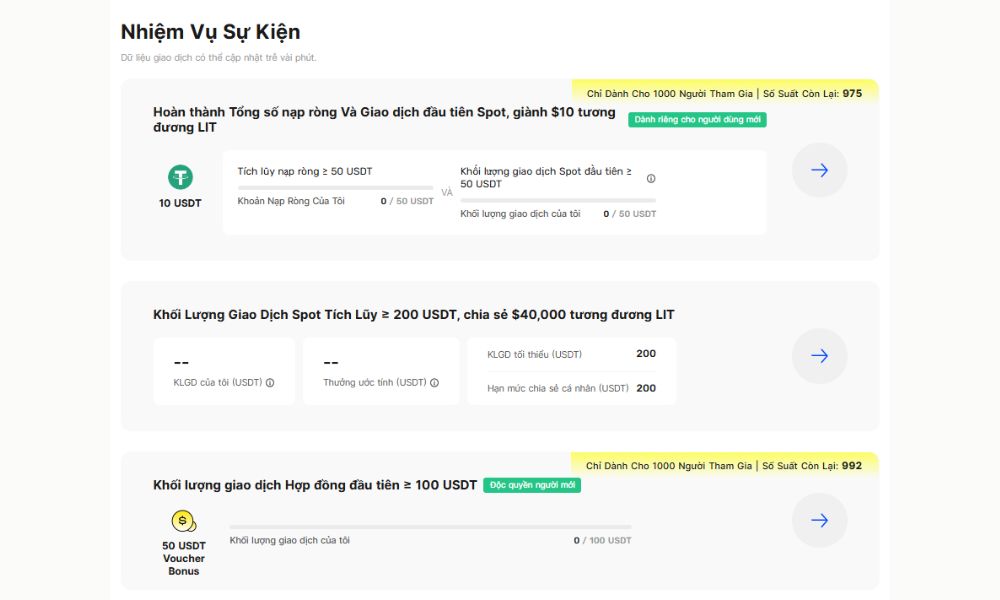Click the arrow button on the net deposit task
The width and height of the screenshot is (1000, 600).
(x=819, y=170)
